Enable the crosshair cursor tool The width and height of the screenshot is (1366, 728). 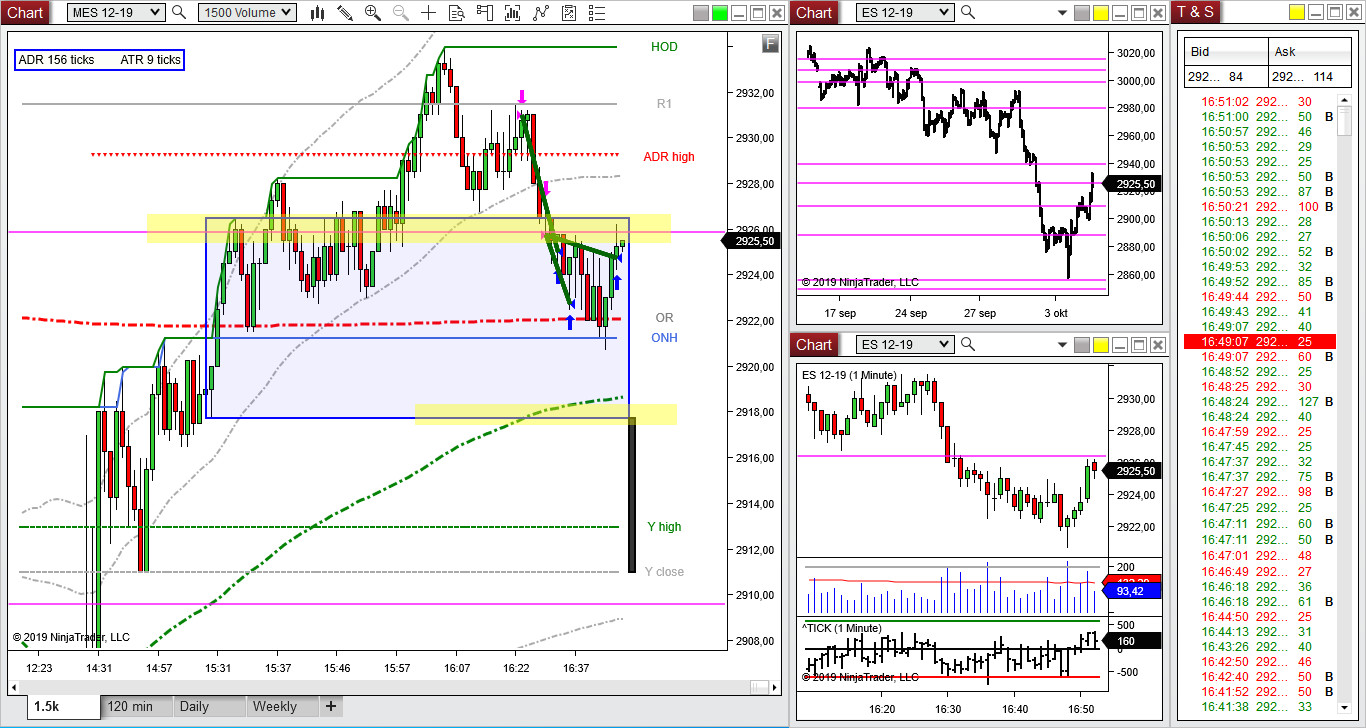point(429,12)
